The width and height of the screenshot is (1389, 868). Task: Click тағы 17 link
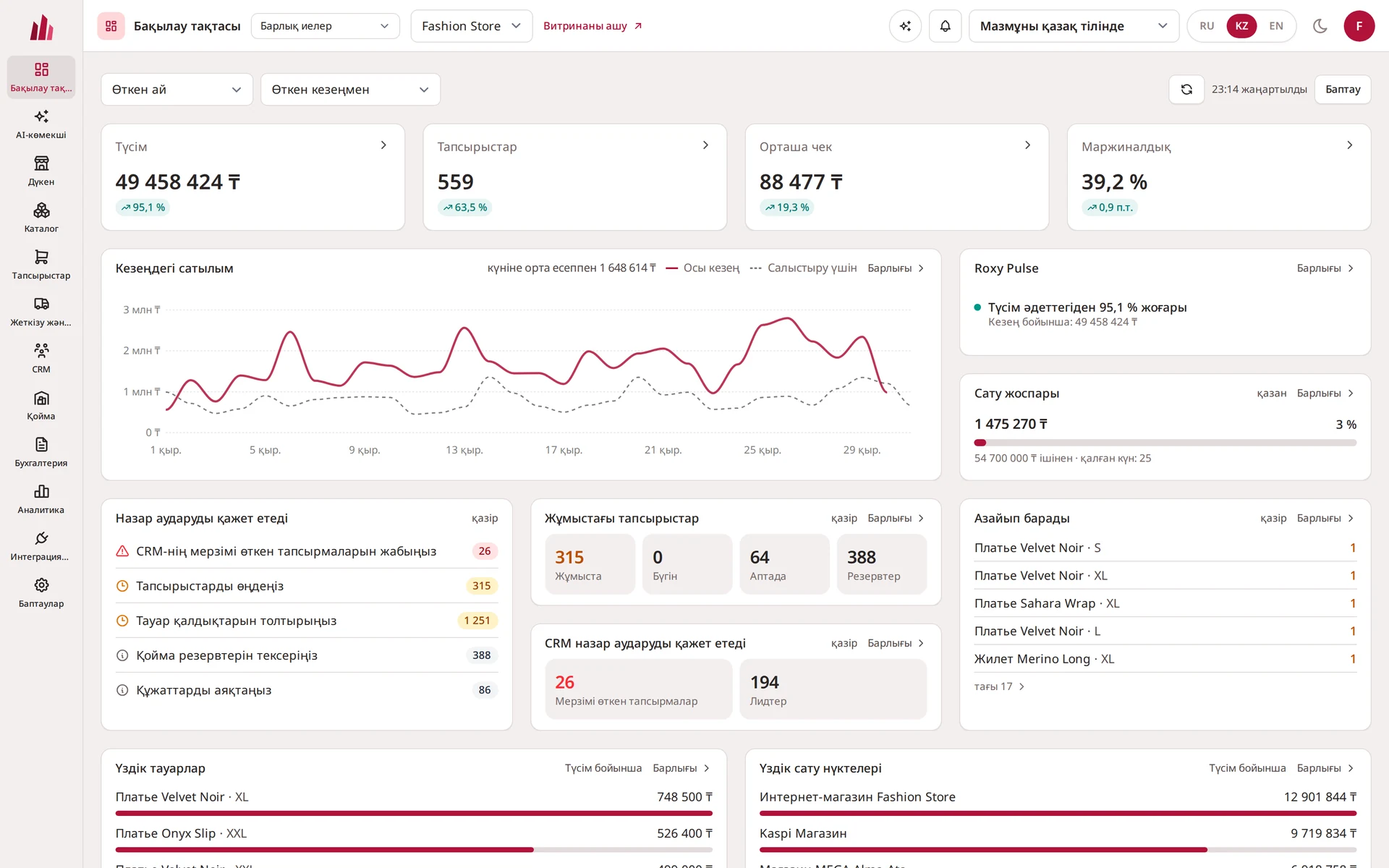coord(999,686)
